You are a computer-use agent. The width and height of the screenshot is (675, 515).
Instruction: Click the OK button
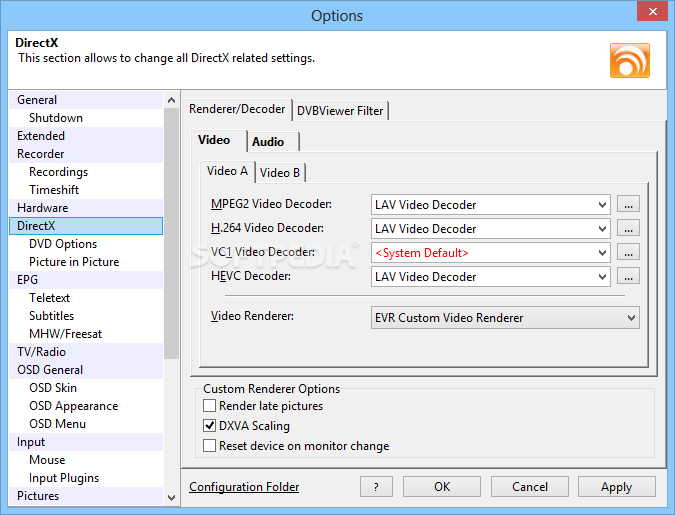(442, 487)
